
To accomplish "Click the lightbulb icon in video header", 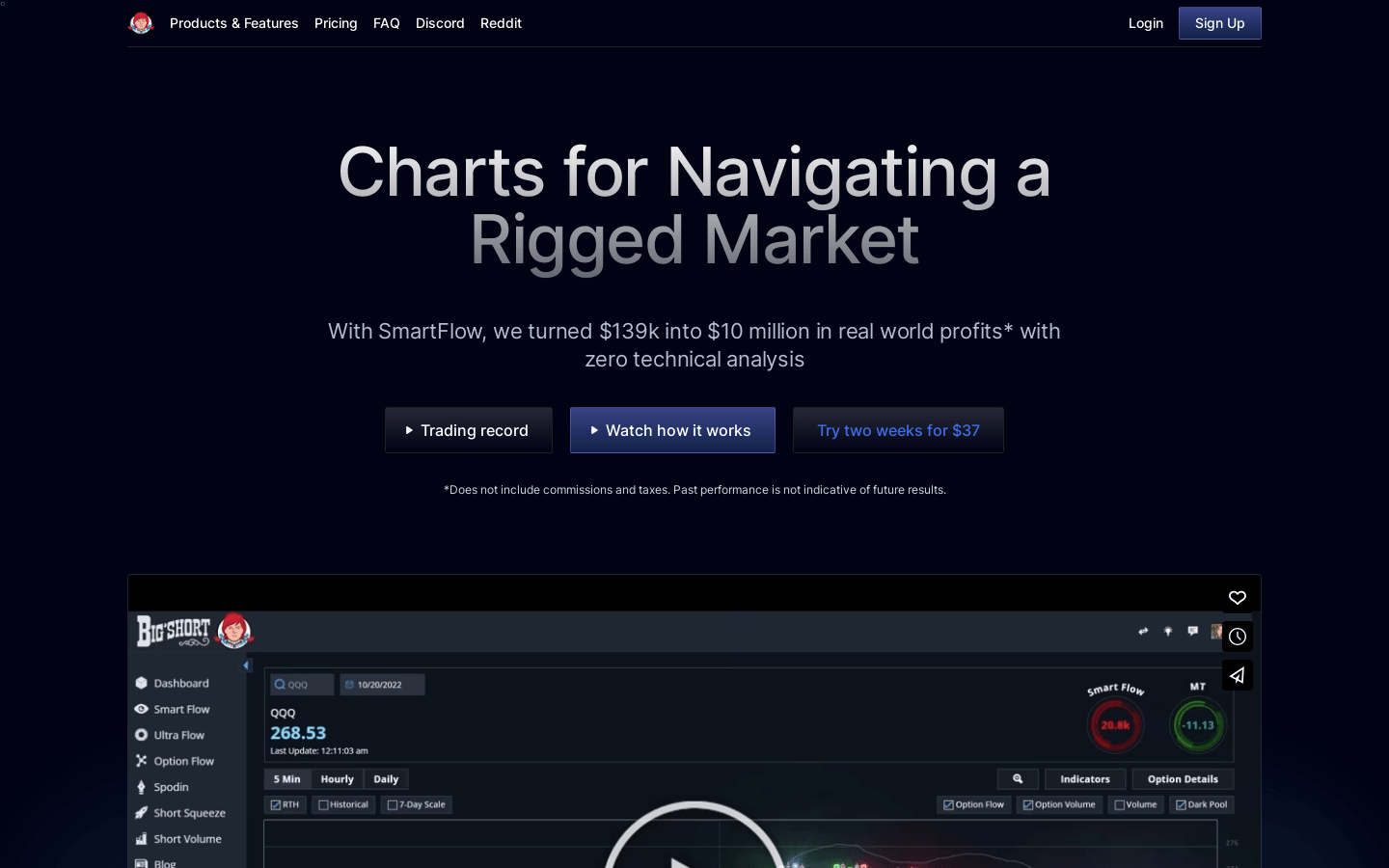I will (1168, 631).
